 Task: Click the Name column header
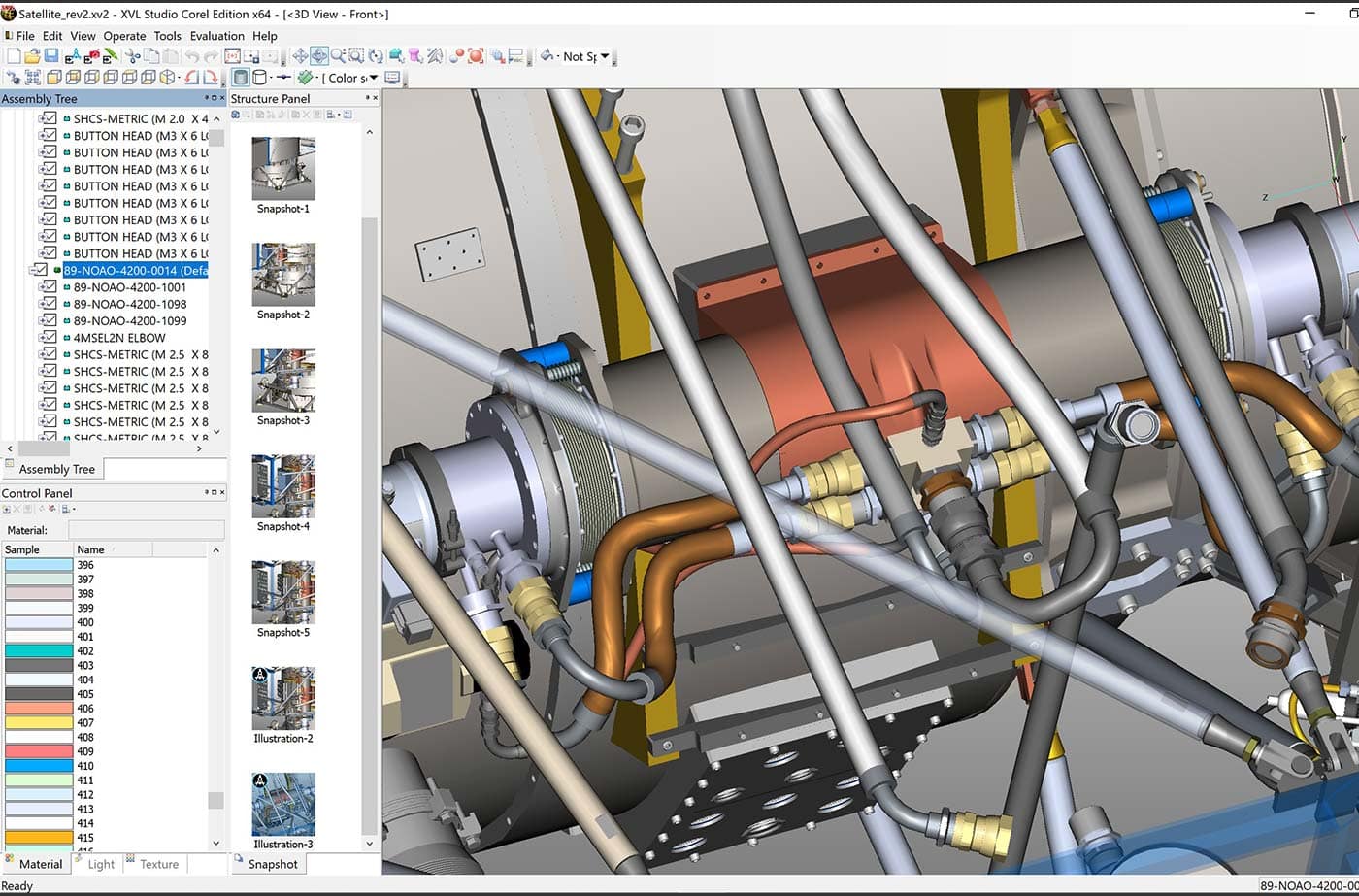tap(90, 549)
